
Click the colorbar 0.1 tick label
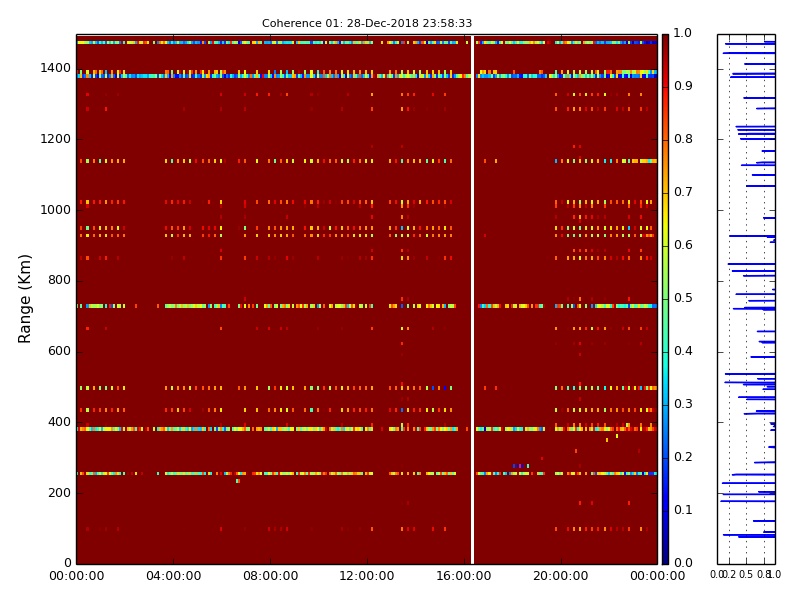683,510
